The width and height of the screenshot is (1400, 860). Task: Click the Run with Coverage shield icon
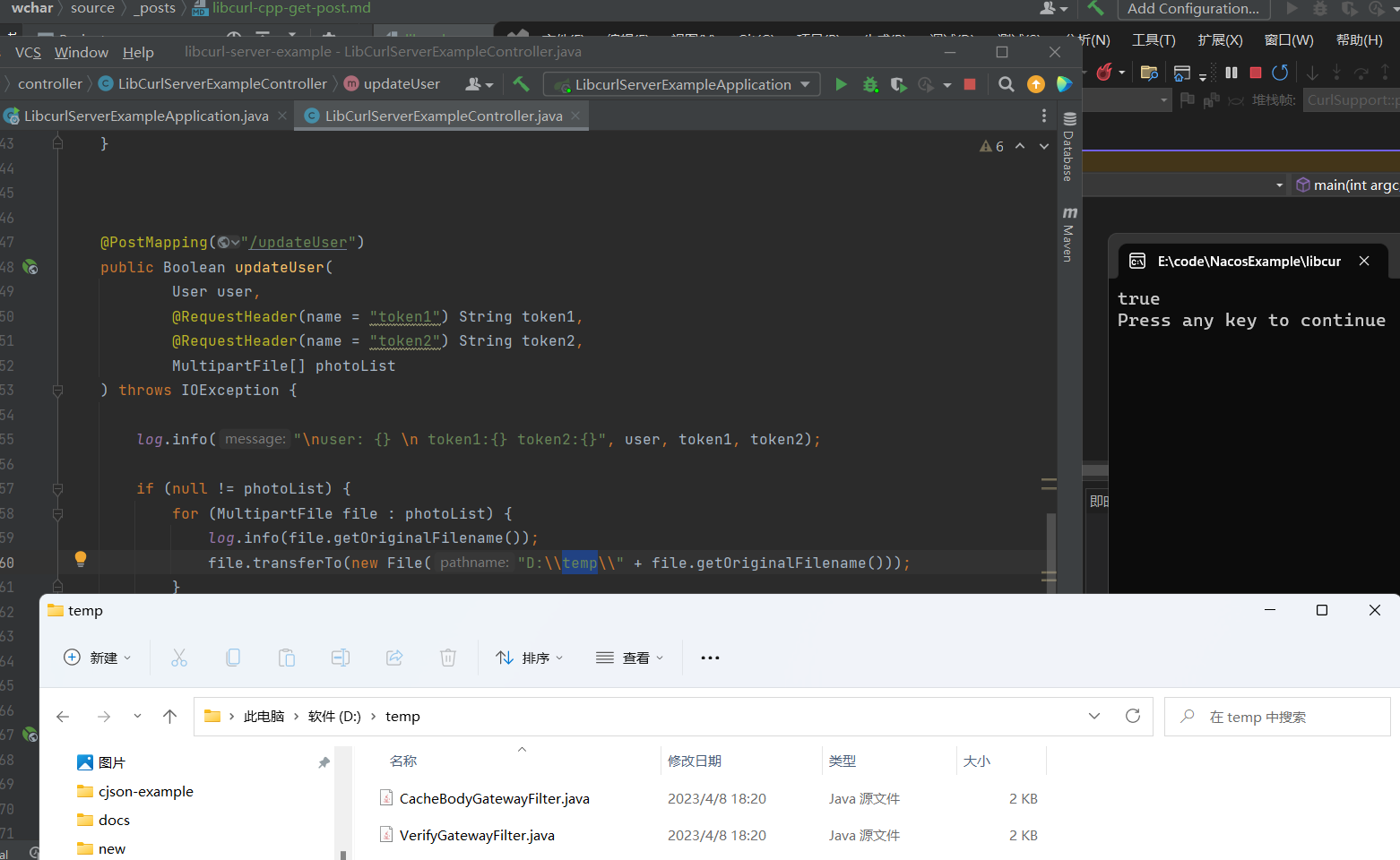tap(898, 84)
